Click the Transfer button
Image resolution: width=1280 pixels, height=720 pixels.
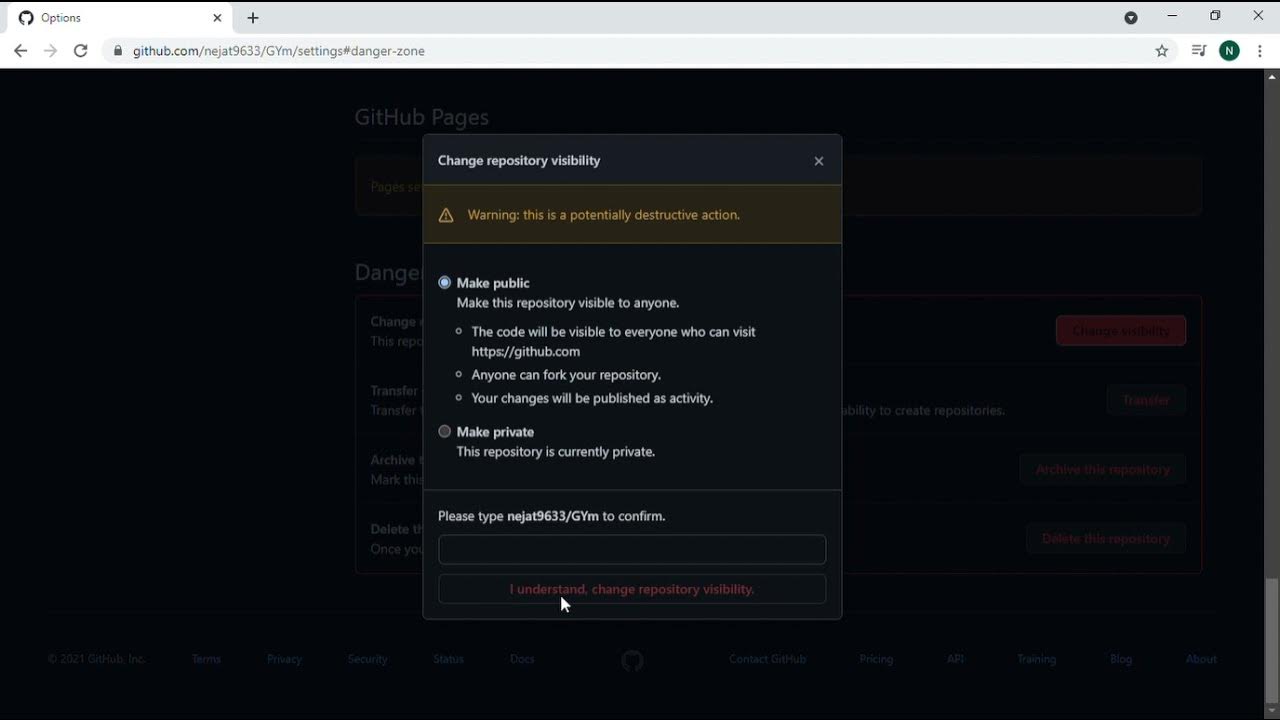click(x=1146, y=400)
